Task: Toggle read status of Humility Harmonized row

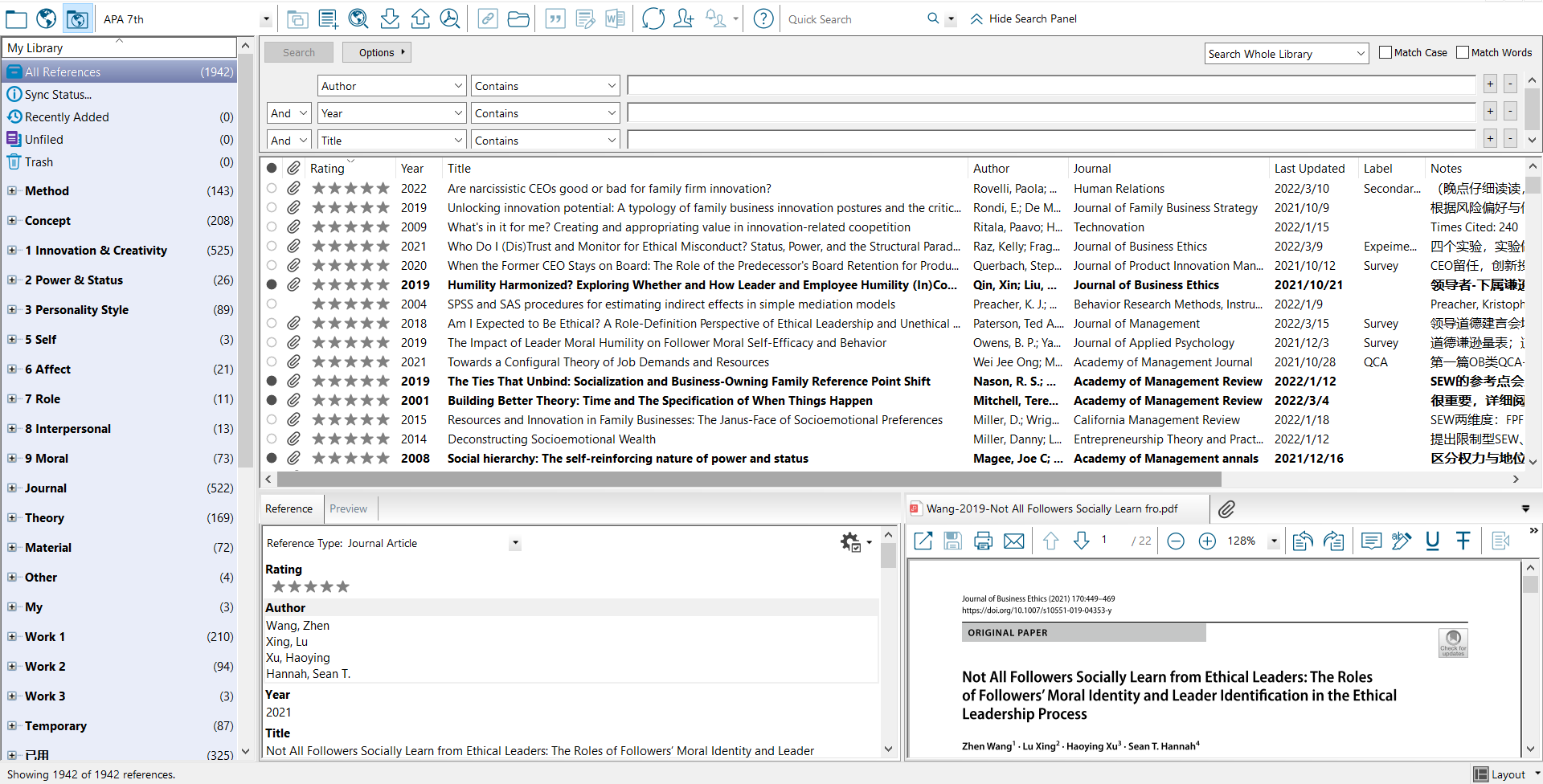Action: click(272, 284)
